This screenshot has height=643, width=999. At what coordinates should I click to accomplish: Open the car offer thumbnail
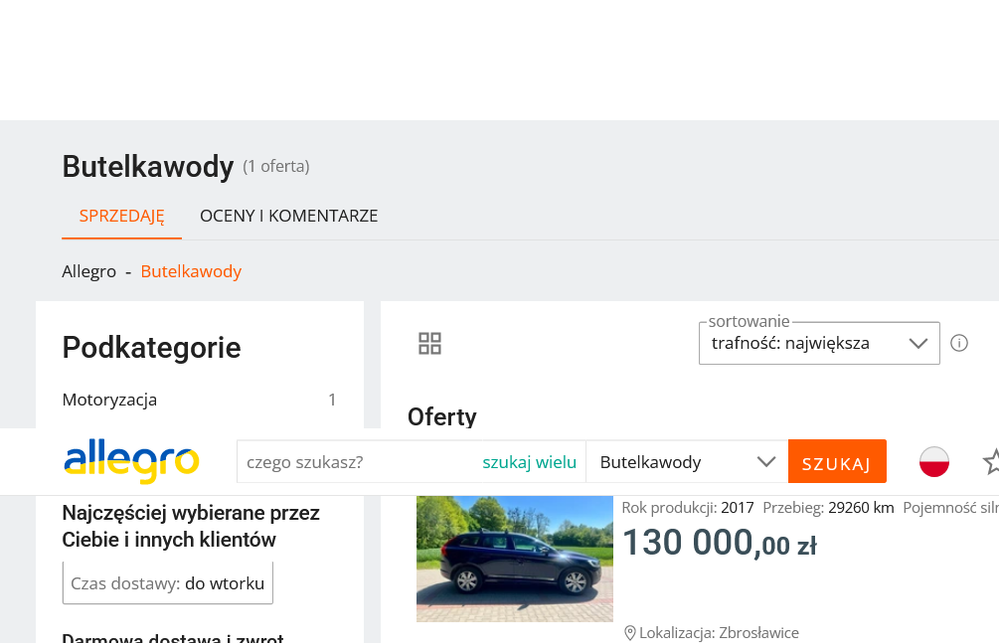coord(514,558)
